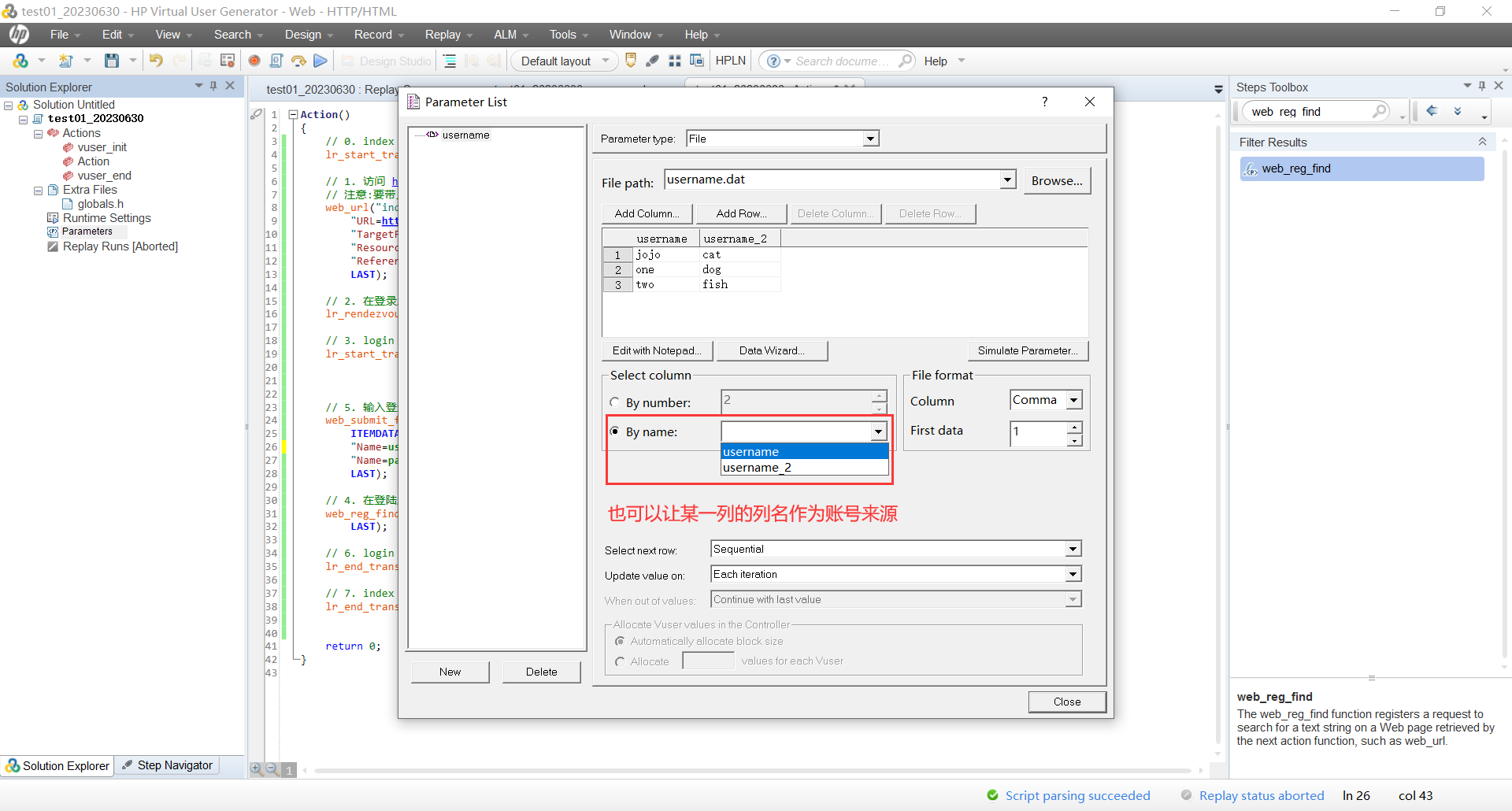Screen dimensions: 1512x811
Task: Open the Update value on dropdown
Action: pos(1073,574)
